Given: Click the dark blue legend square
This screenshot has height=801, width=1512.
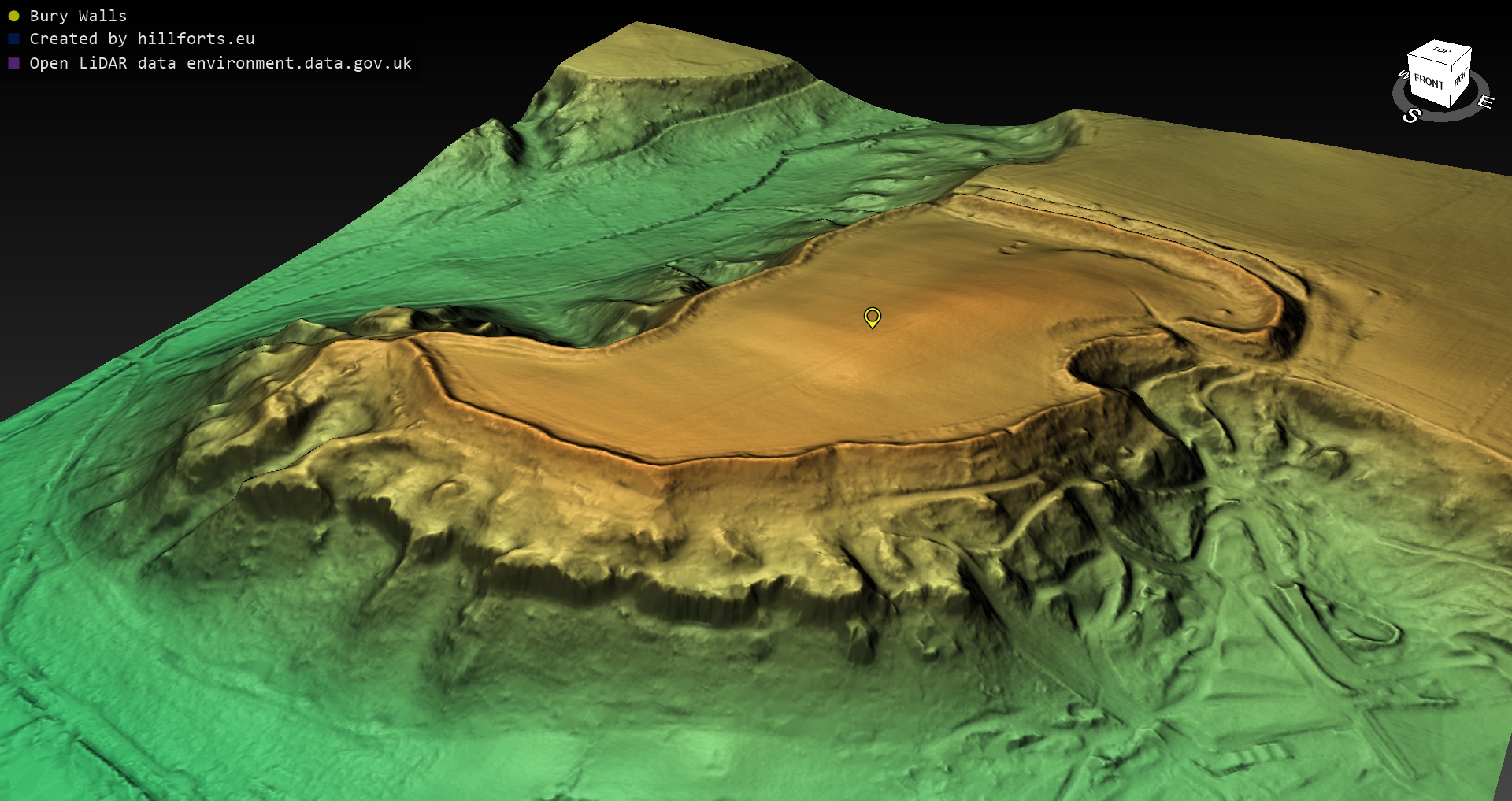Looking at the screenshot, I should pos(13,39).
